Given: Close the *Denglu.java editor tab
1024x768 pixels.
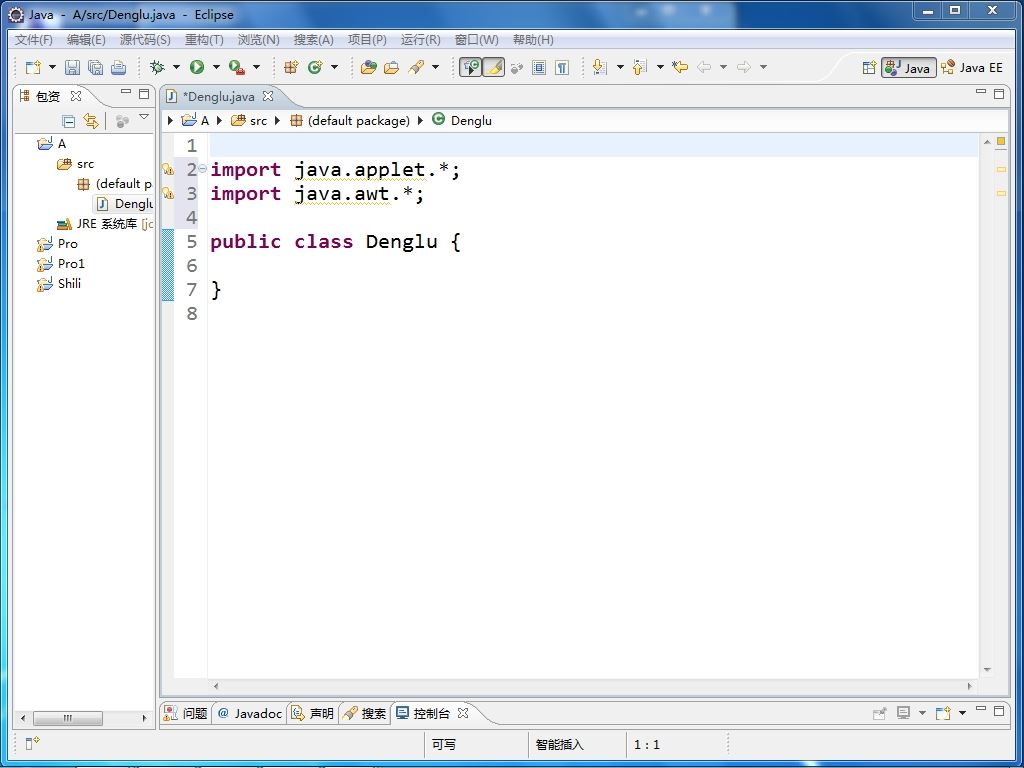Looking at the screenshot, I should pyautogui.click(x=268, y=96).
